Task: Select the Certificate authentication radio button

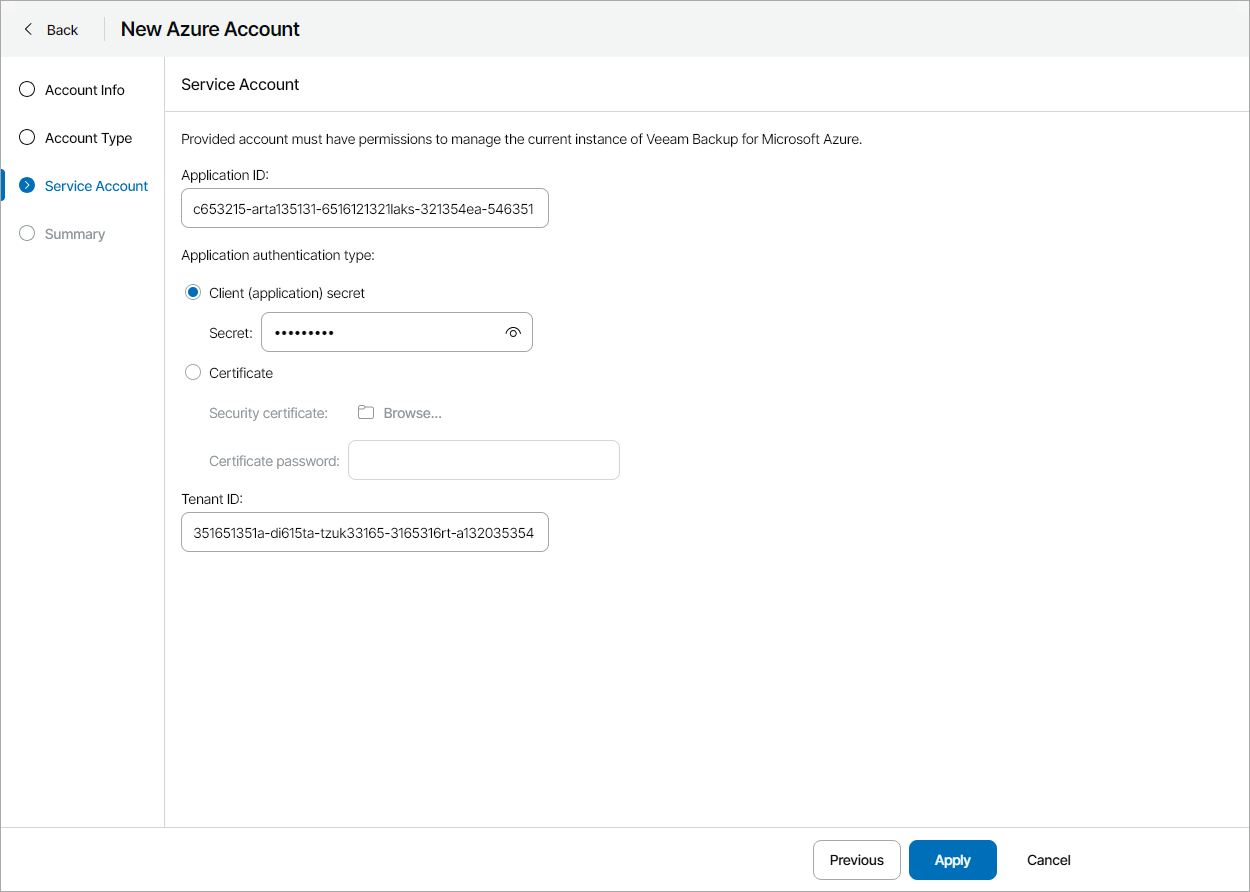Action: pos(192,372)
